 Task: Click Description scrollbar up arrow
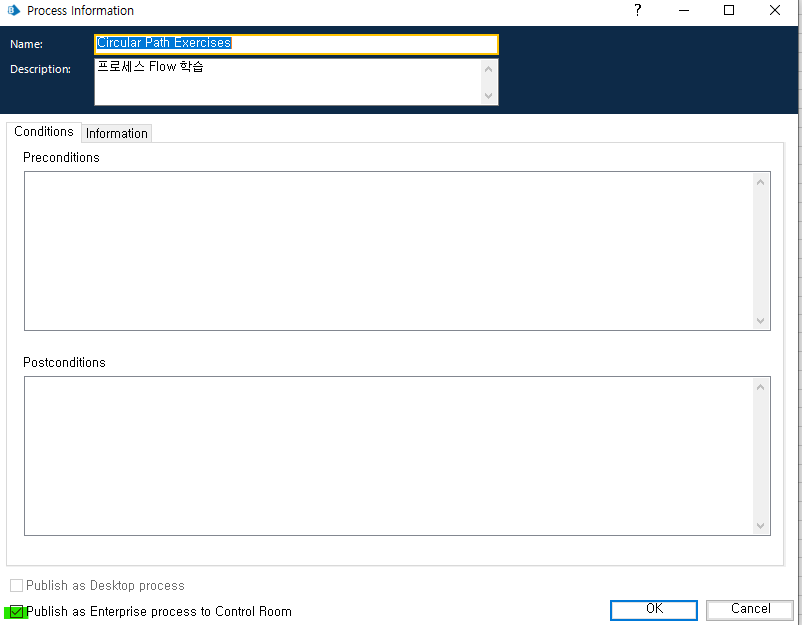488,69
